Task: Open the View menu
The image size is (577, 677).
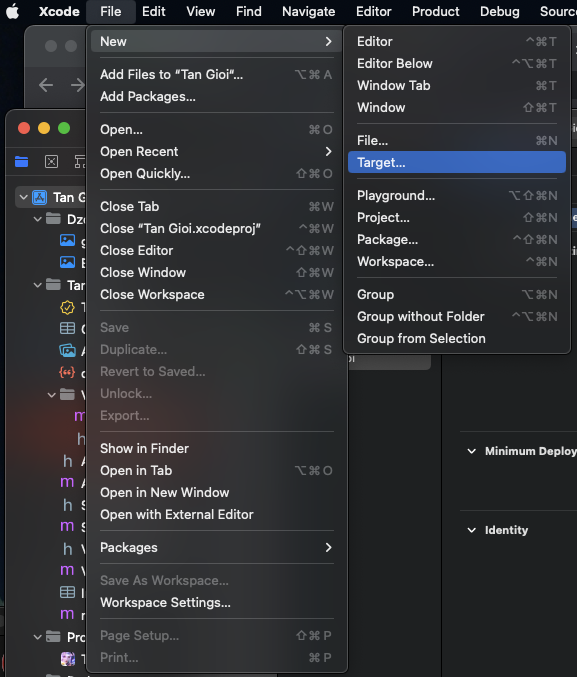Action: tap(200, 11)
